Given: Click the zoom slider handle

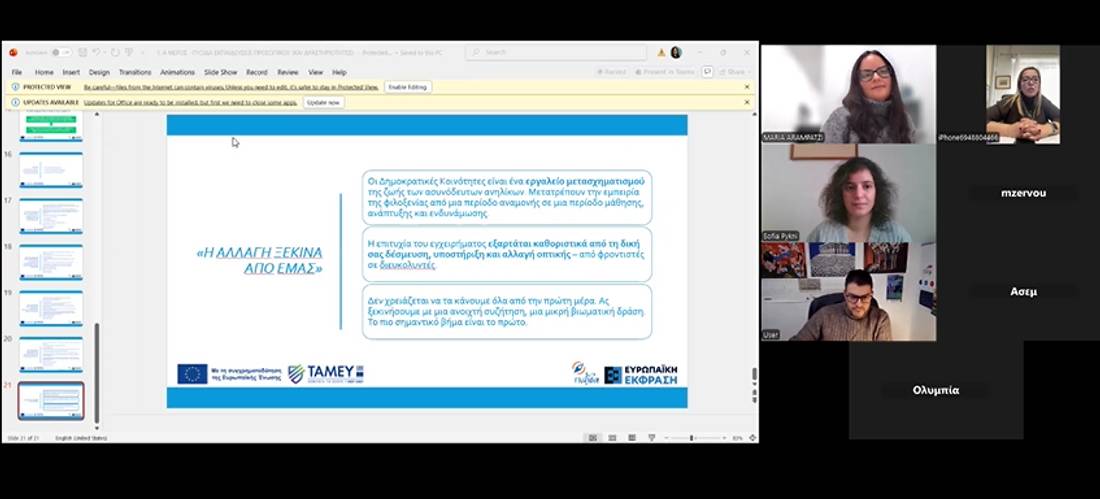Looking at the screenshot, I should click(x=691, y=438).
